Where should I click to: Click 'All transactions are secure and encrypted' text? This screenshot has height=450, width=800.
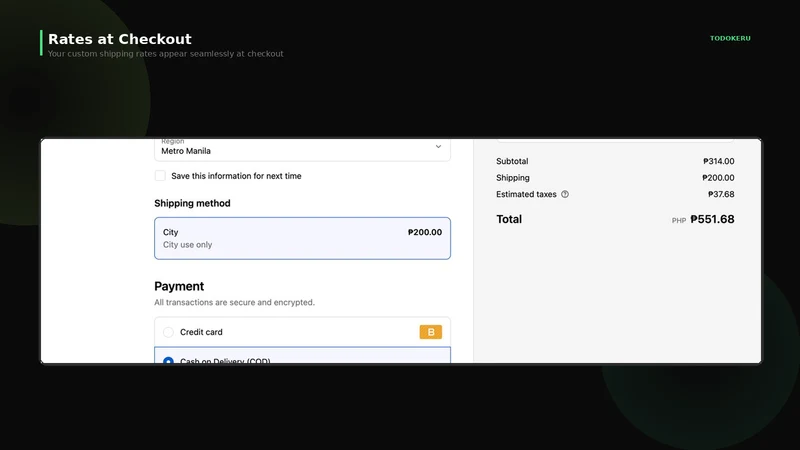235,303
